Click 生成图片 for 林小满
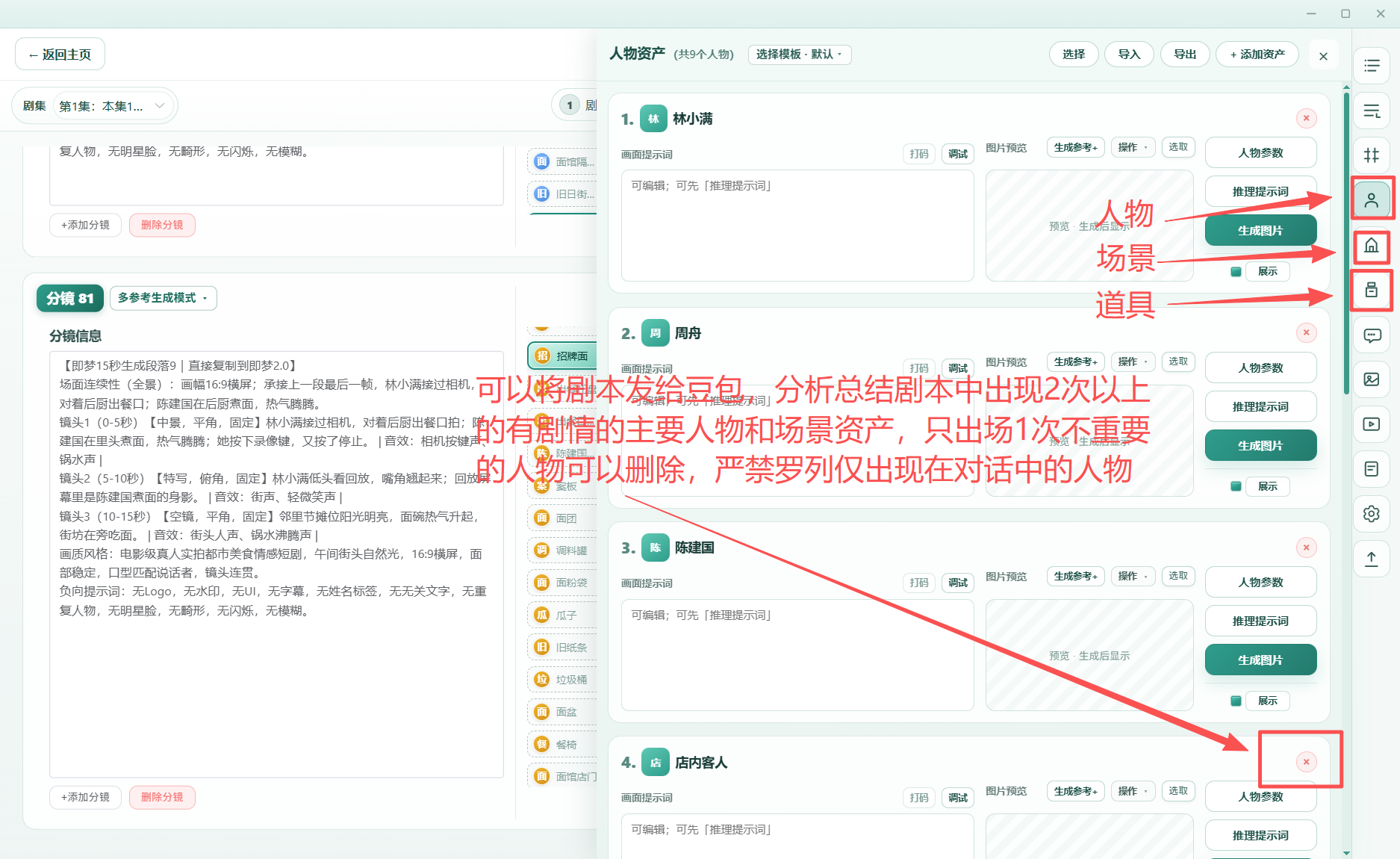The height and width of the screenshot is (859, 1400). tap(1260, 231)
